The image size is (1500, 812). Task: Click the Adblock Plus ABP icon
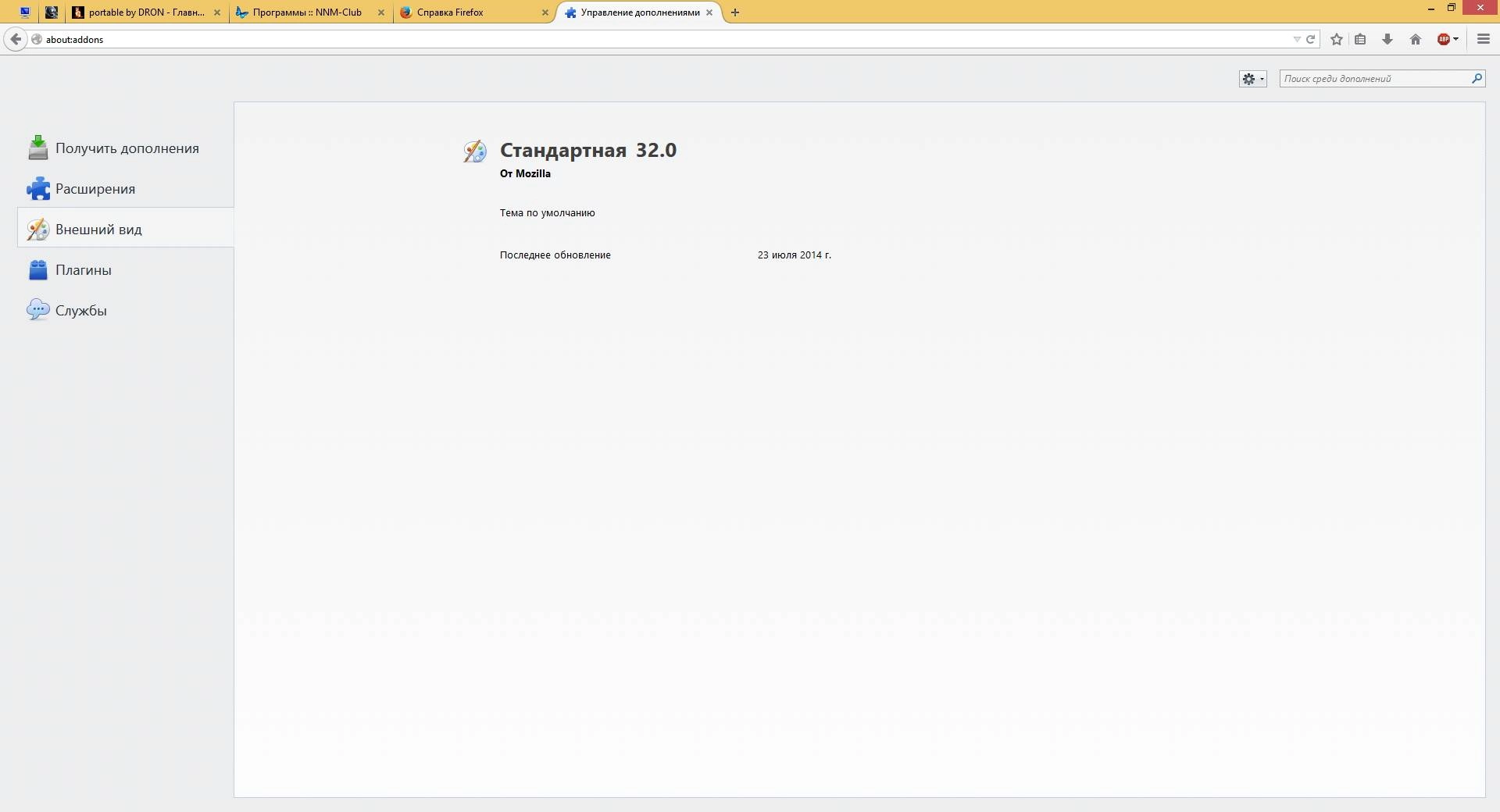[1443, 39]
